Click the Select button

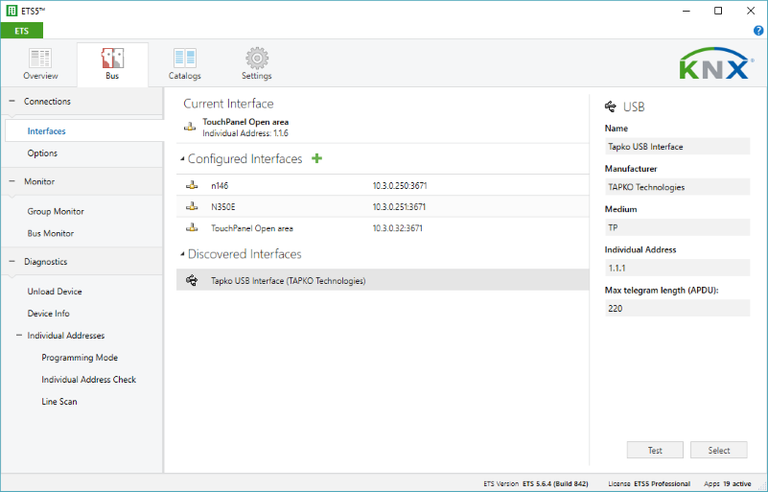click(x=719, y=450)
